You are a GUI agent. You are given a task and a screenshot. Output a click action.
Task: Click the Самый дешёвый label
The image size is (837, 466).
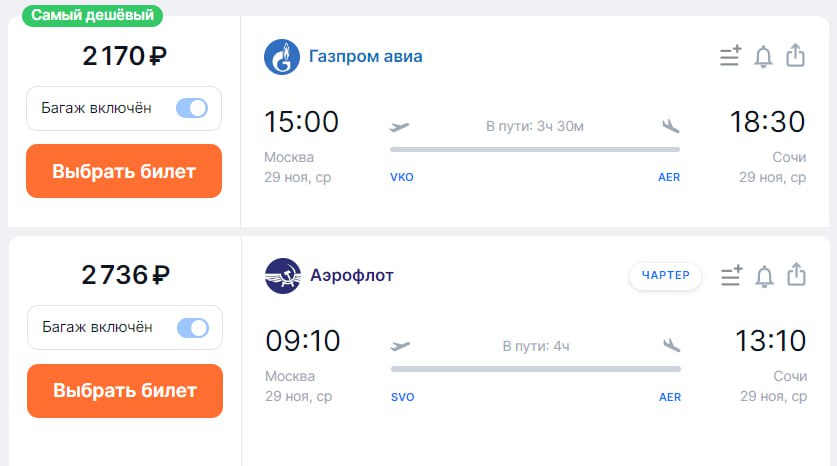(x=92, y=15)
